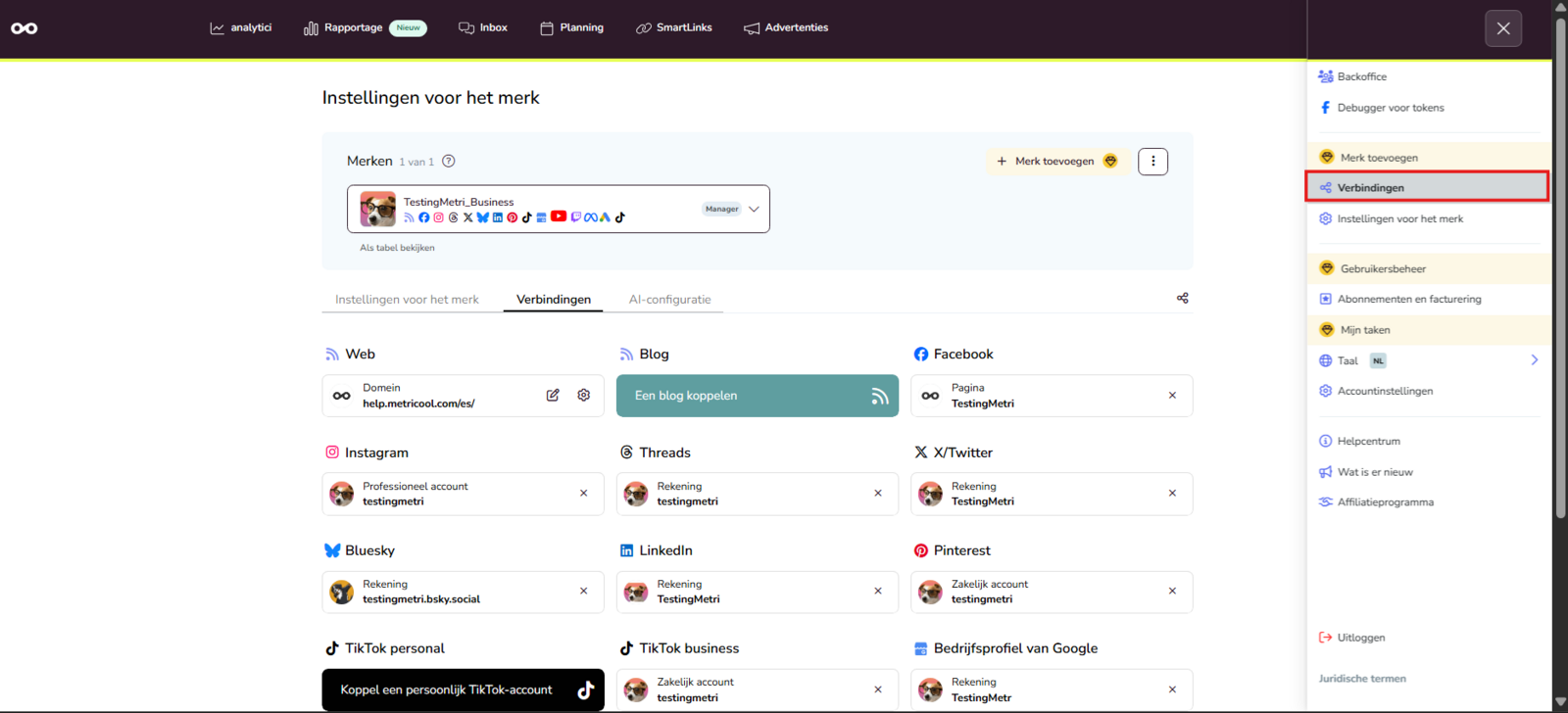The width and height of the screenshot is (1568, 713).
Task: Click the help icon next to Merken
Action: [449, 162]
